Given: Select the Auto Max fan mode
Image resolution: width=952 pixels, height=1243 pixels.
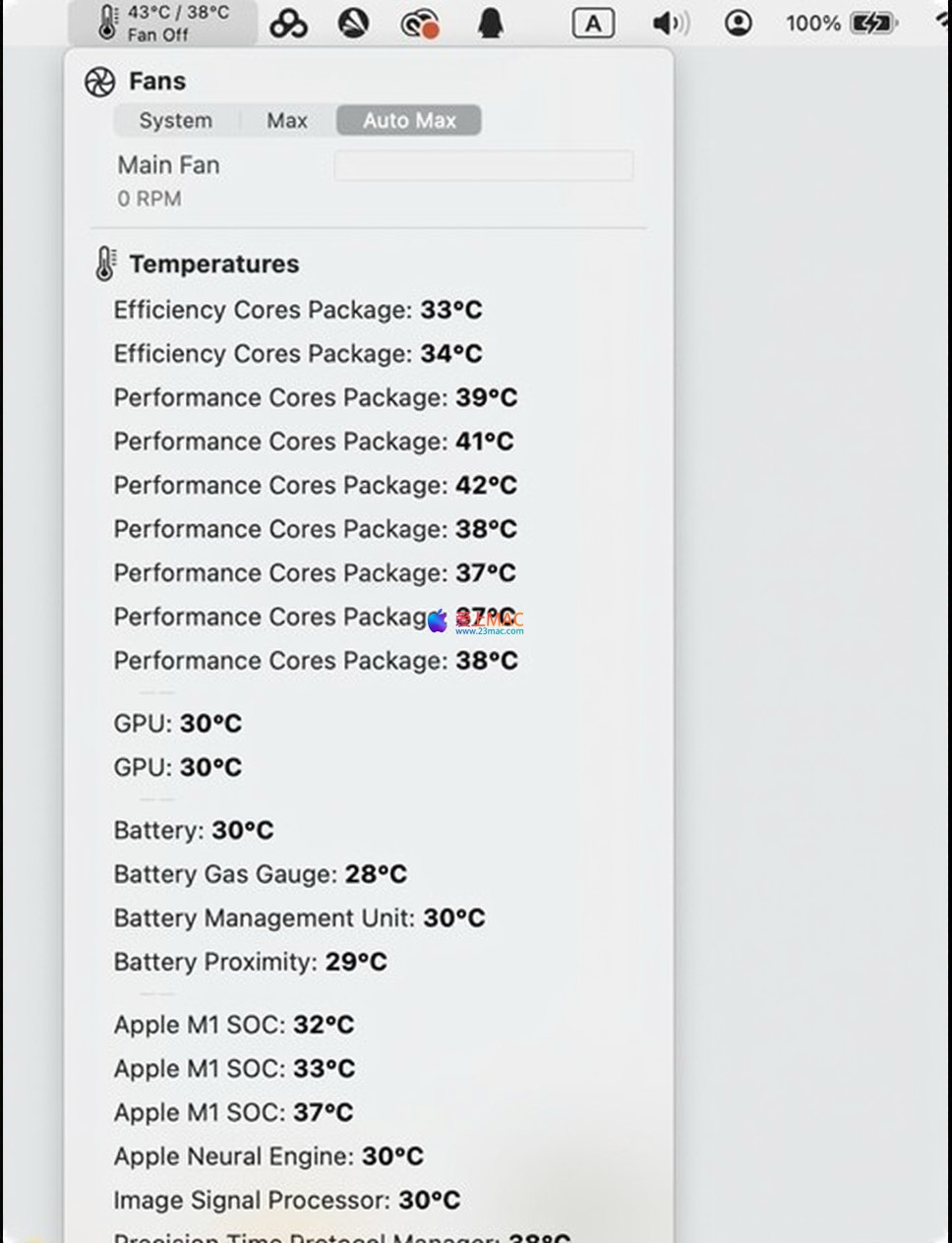Looking at the screenshot, I should point(409,121).
